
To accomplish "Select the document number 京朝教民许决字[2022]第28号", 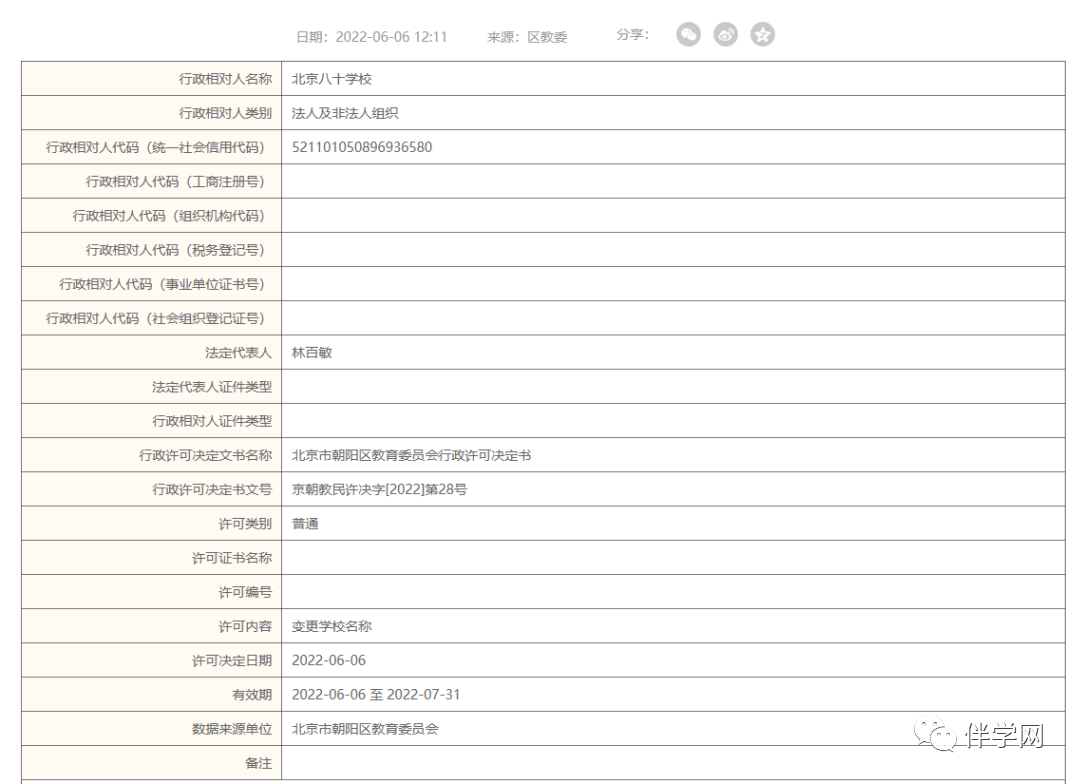I will click(x=380, y=490).
